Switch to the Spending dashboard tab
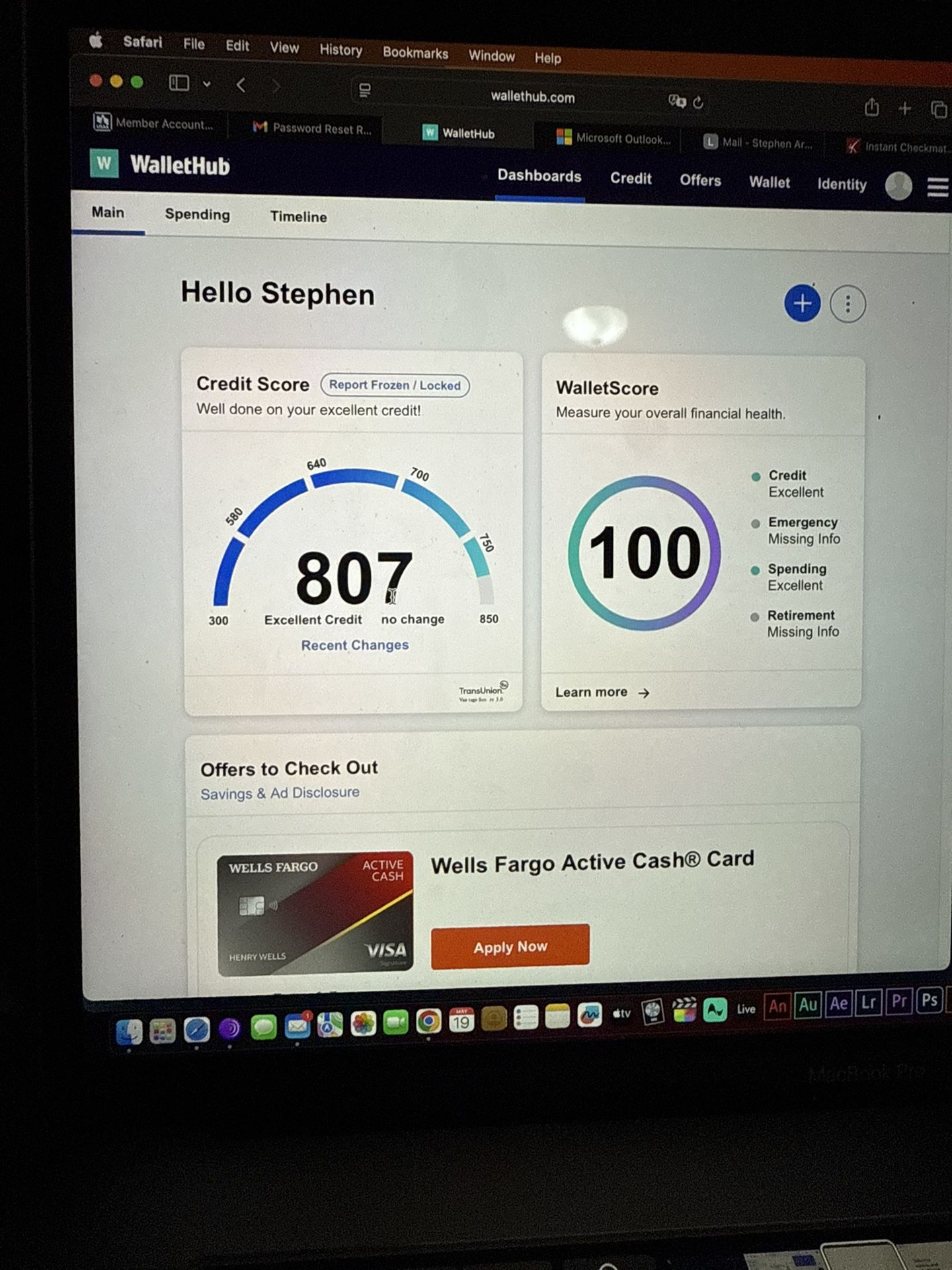Viewport: 952px width, 1270px height. pyautogui.click(x=198, y=214)
